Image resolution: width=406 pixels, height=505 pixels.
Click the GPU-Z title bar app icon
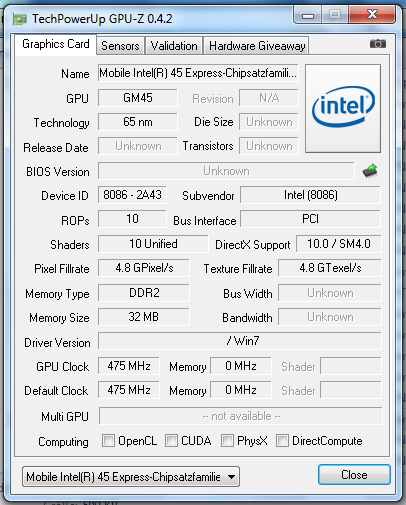19,19
